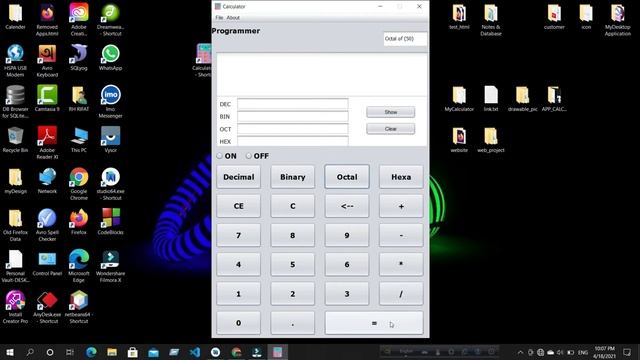Click the Show button
Screen dimensions: 640x360
click(391, 112)
